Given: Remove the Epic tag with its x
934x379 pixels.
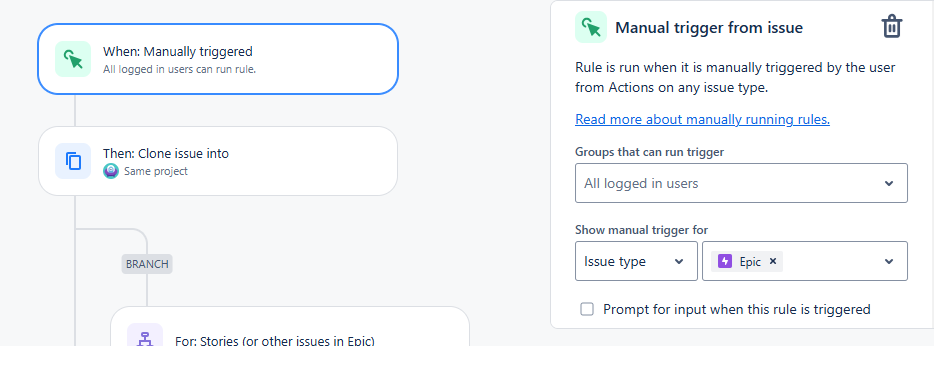Looking at the screenshot, I should tap(773, 261).
